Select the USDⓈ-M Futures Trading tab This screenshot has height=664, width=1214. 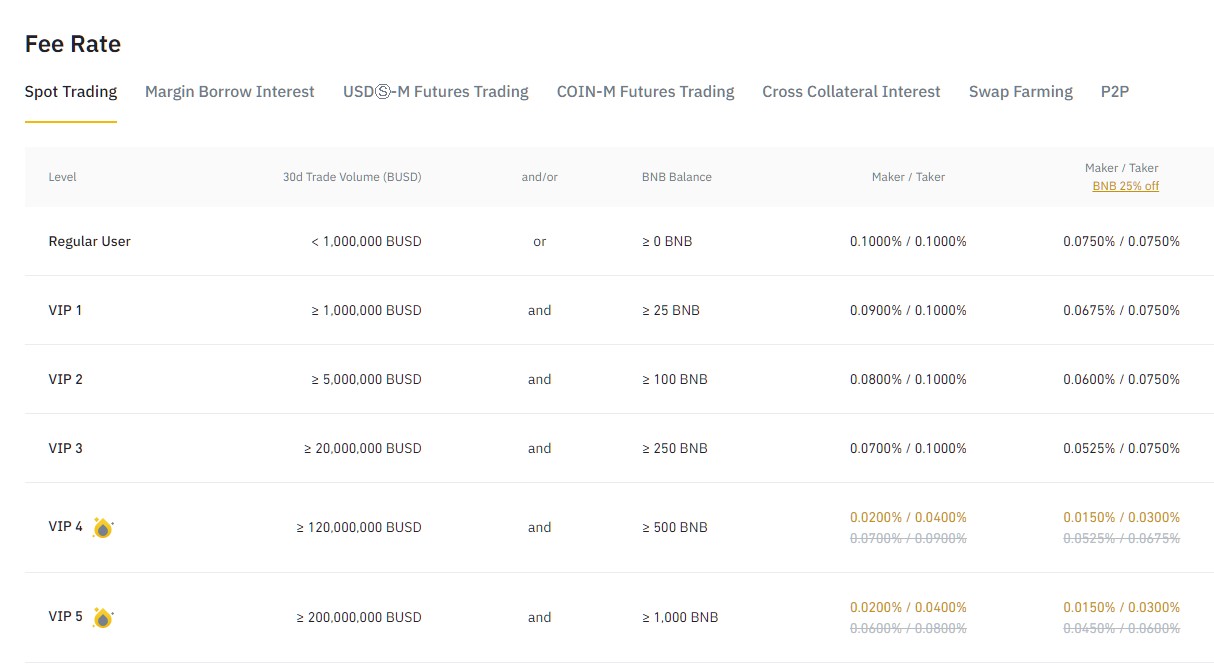tap(436, 92)
